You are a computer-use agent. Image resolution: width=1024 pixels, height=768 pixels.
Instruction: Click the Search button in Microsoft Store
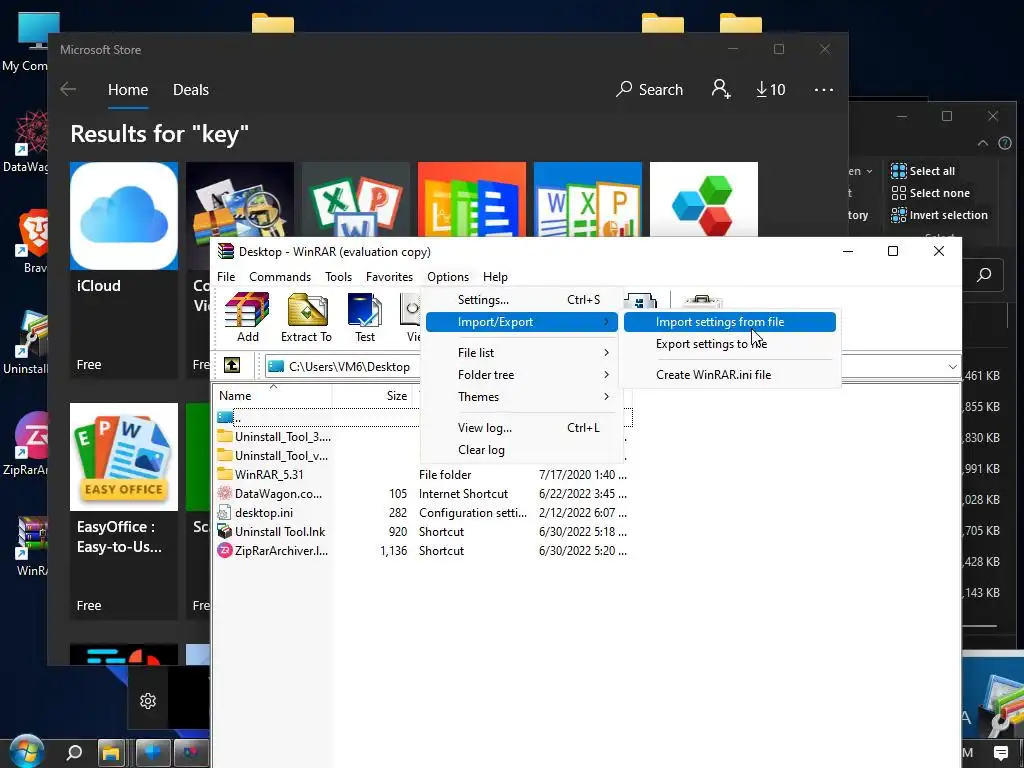pos(649,89)
